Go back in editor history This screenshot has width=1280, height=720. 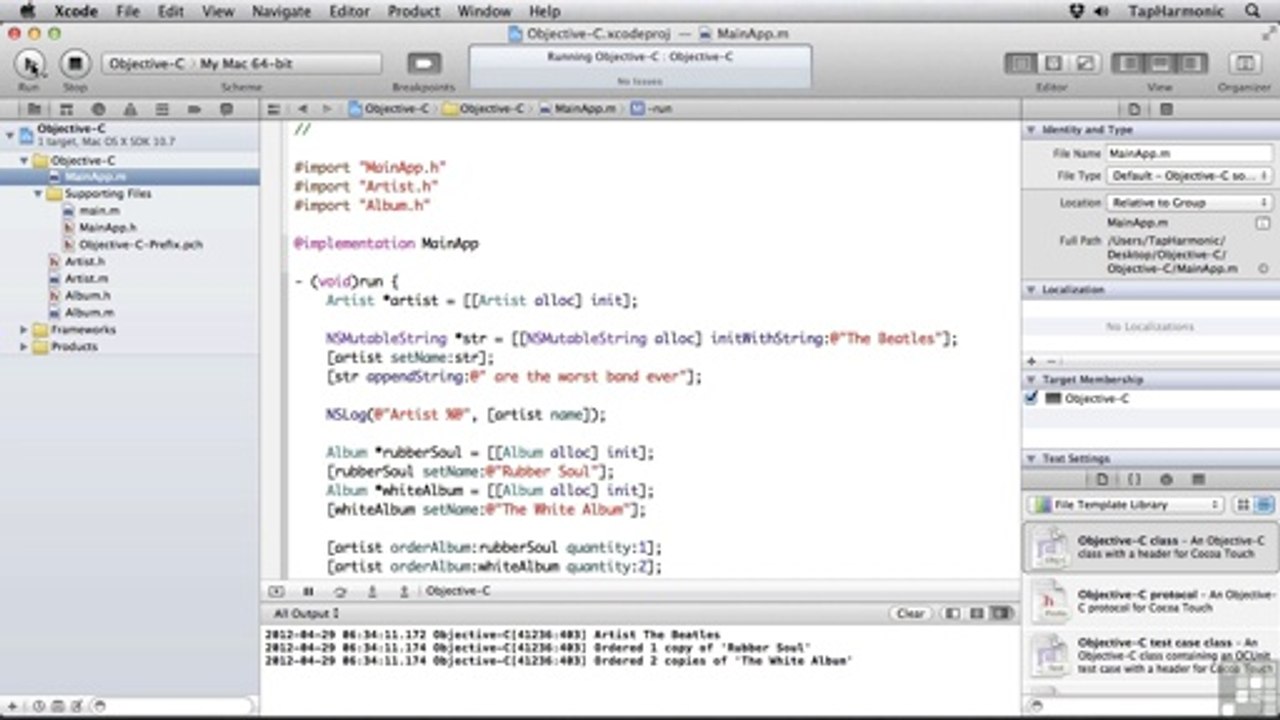pyautogui.click(x=302, y=108)
